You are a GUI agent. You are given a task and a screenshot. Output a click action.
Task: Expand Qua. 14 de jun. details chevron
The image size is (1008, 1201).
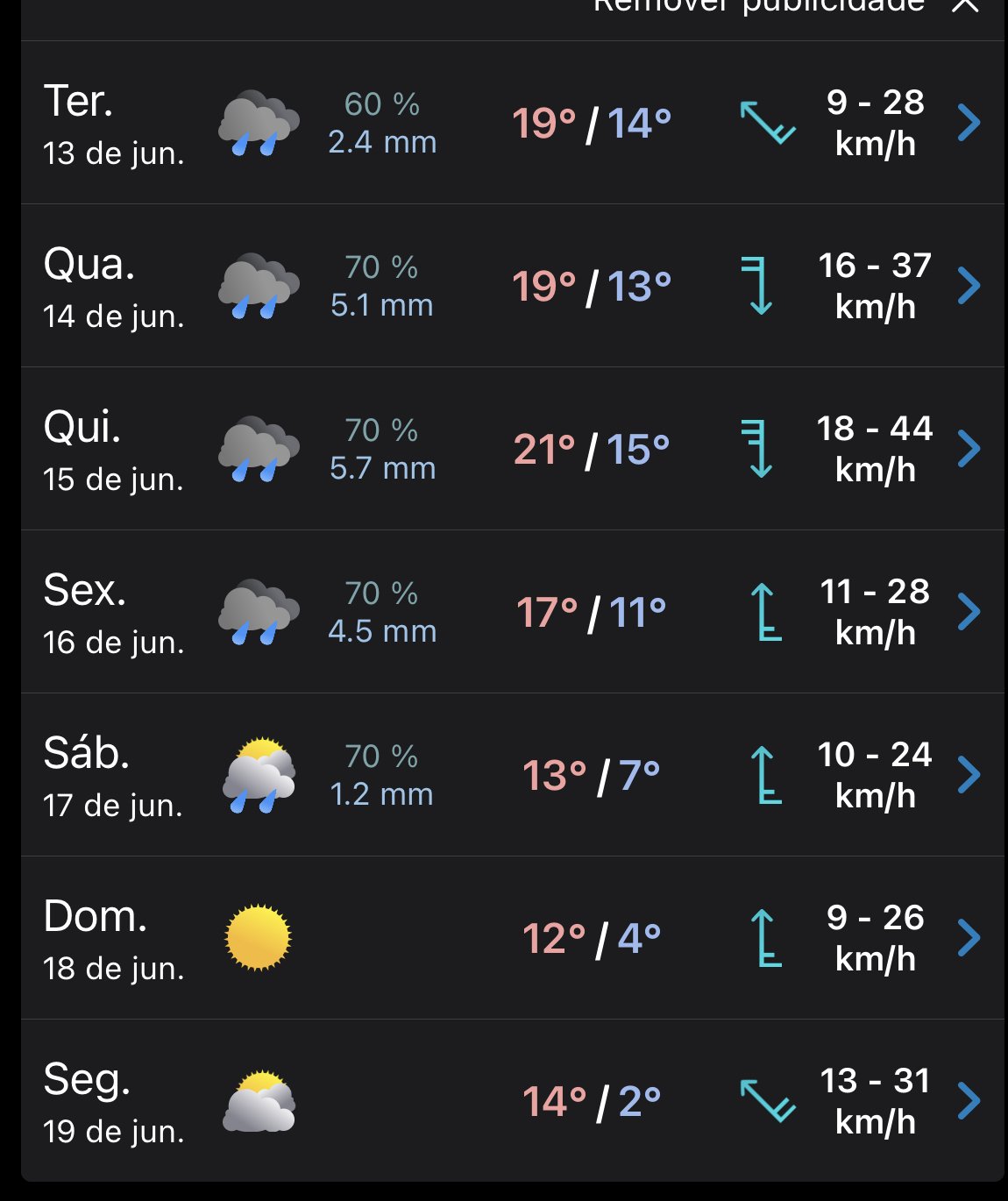[x=969, y=286]
